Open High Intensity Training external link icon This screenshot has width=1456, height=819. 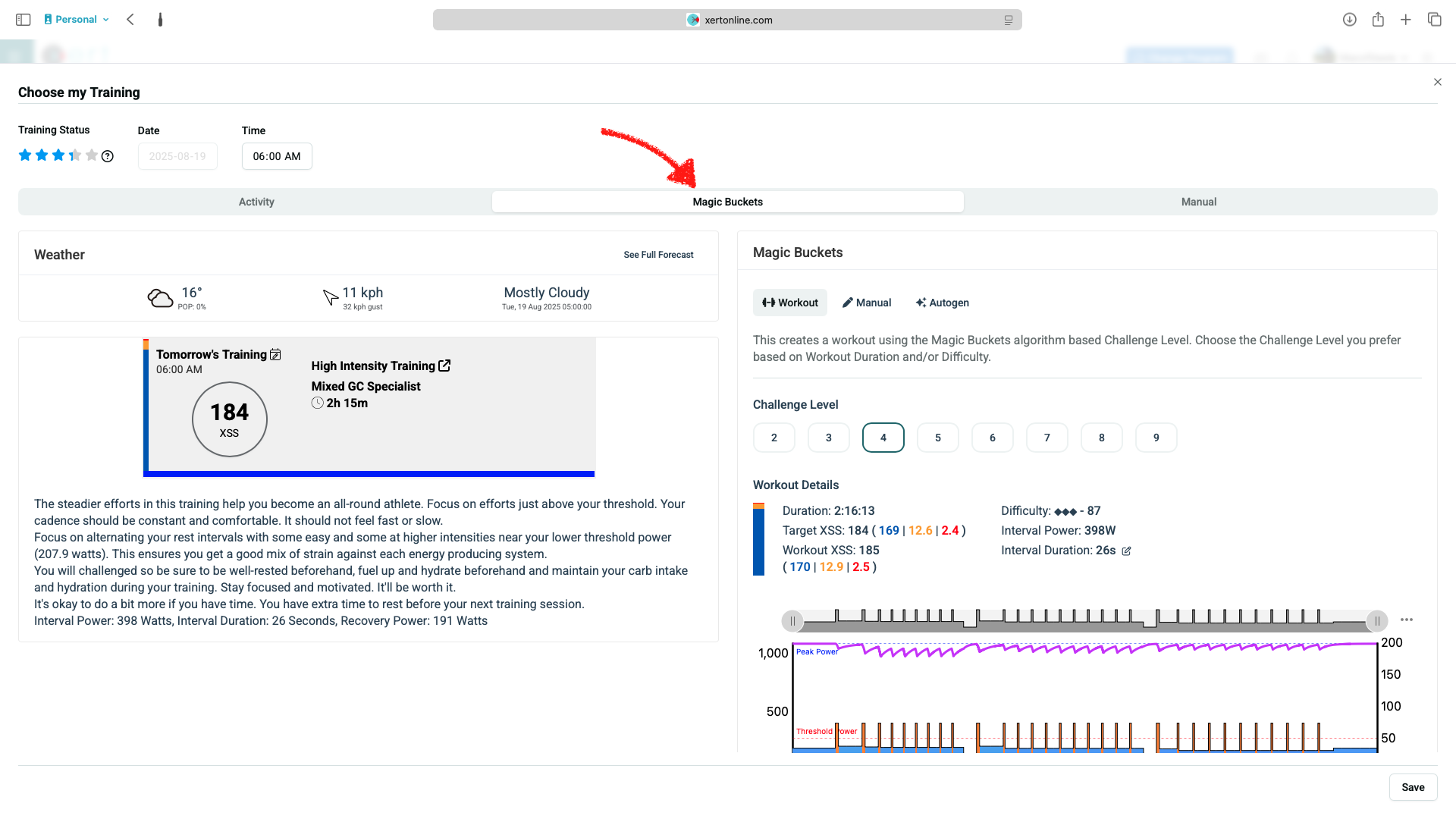[444, 366]
